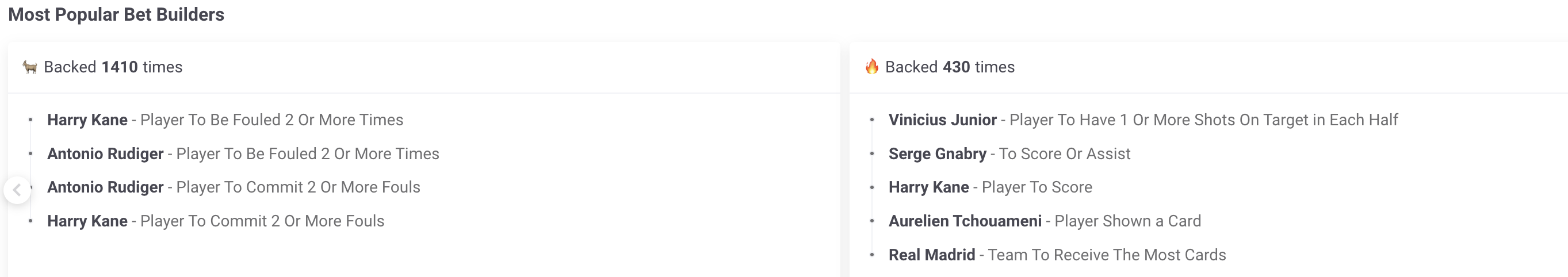Click the goat emoji icon
The image size is (1568, 277).
30,67
